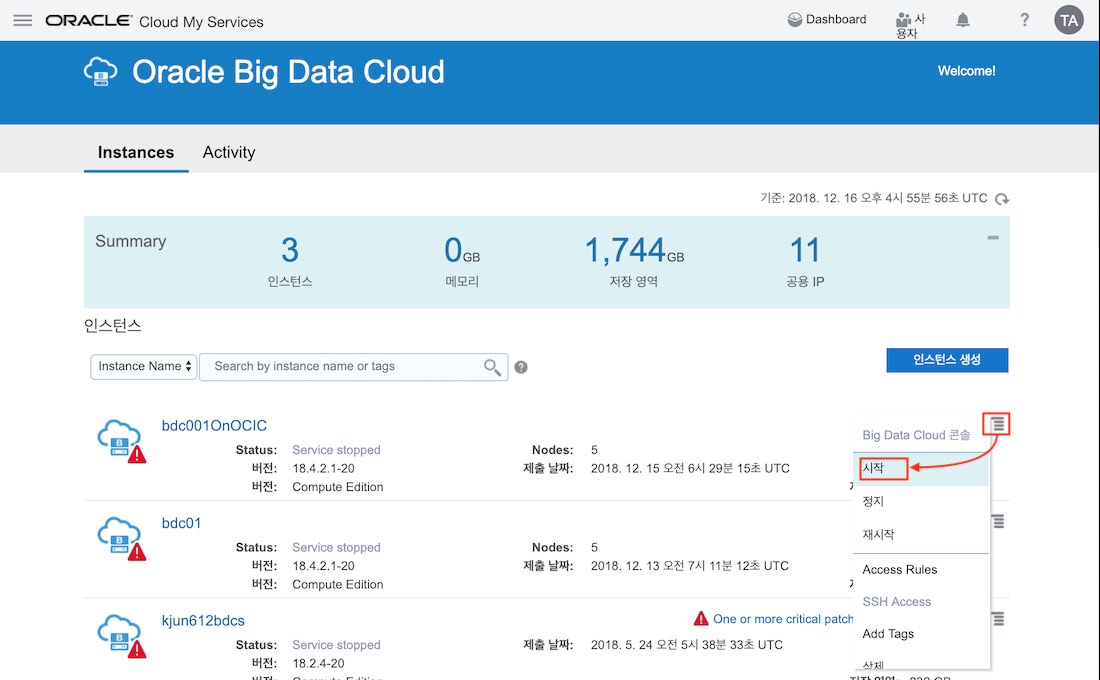Open bdc01 instance action menu icon

(997, 522)
